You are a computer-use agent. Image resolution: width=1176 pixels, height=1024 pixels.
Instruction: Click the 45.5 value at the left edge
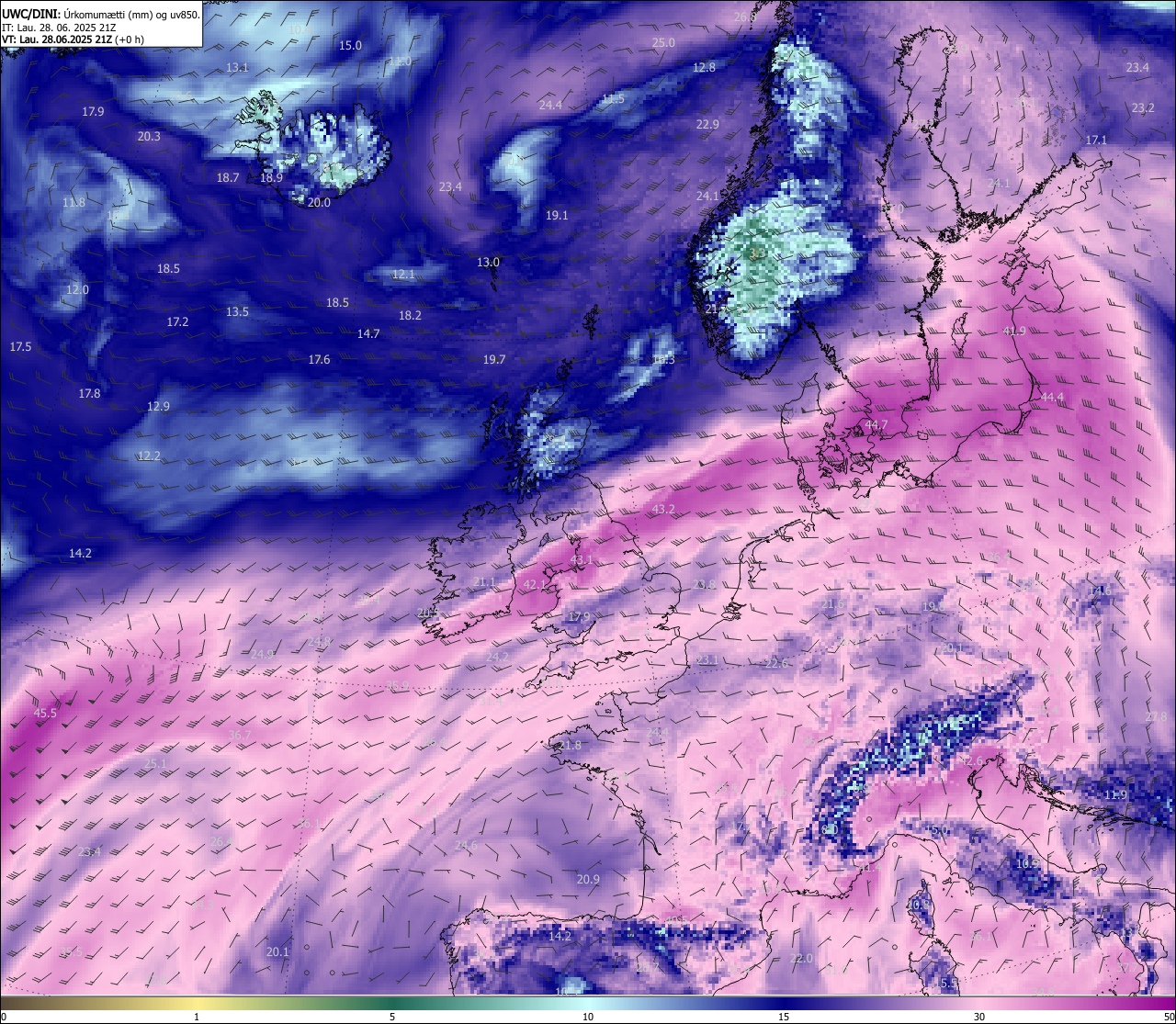pos(45,713)
